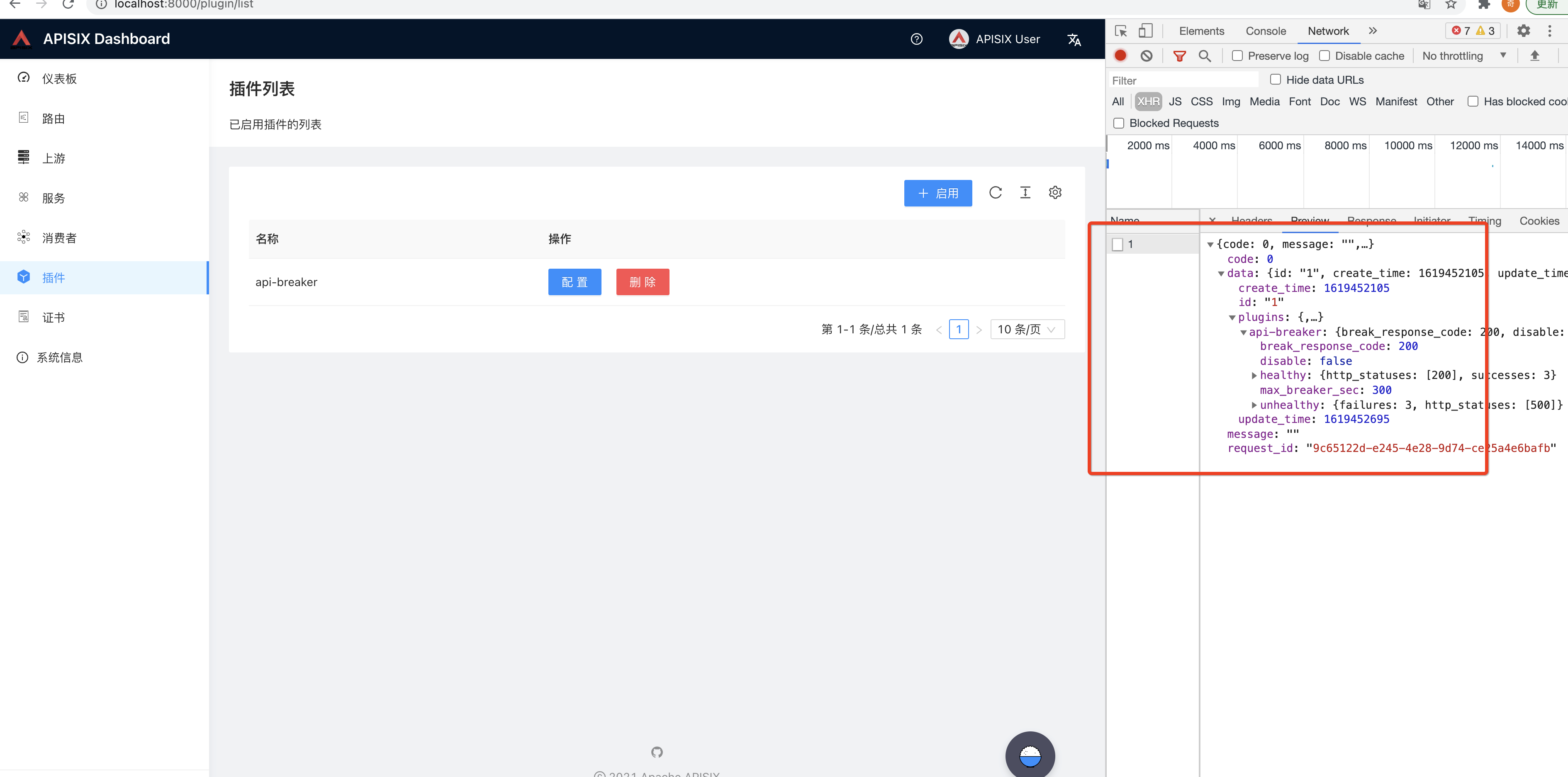
Task: Enable the Preserve log checkbox
Action: click(1237, 56)
